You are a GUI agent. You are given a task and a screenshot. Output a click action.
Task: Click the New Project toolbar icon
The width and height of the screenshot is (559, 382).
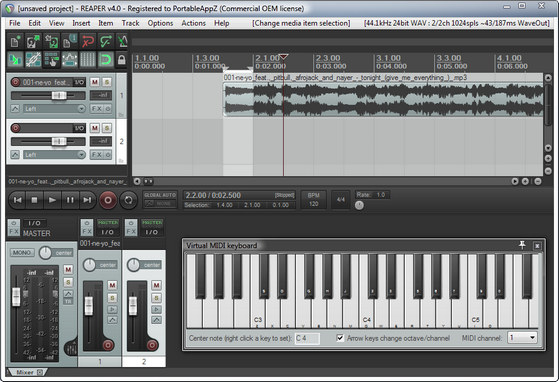coord(15,42)
